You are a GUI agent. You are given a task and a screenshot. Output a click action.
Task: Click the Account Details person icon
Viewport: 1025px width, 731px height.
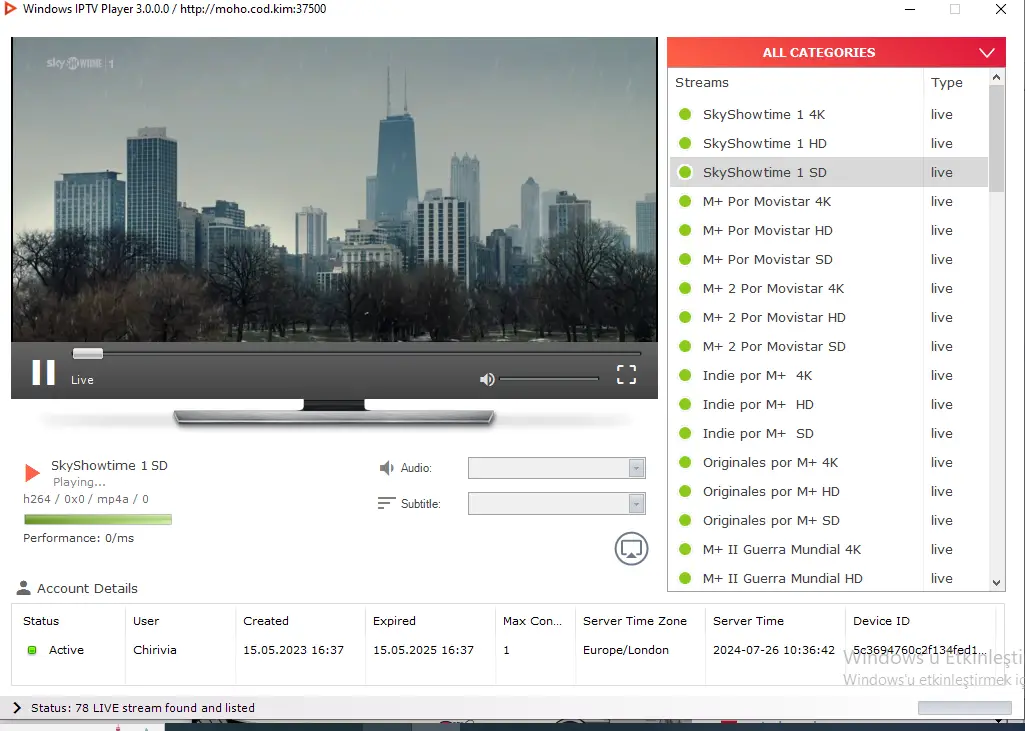(24, 588)
